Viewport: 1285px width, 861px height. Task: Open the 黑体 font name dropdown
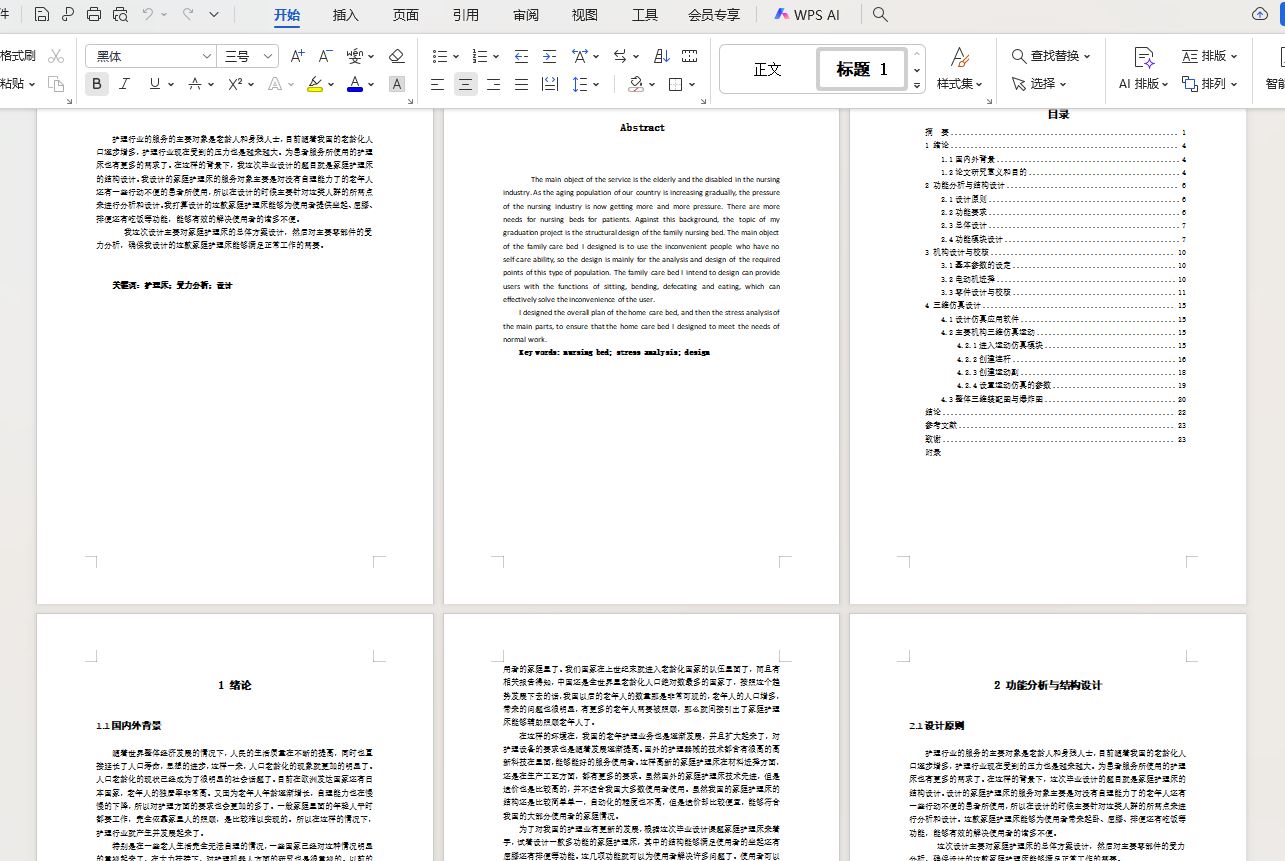click(207, 56)
